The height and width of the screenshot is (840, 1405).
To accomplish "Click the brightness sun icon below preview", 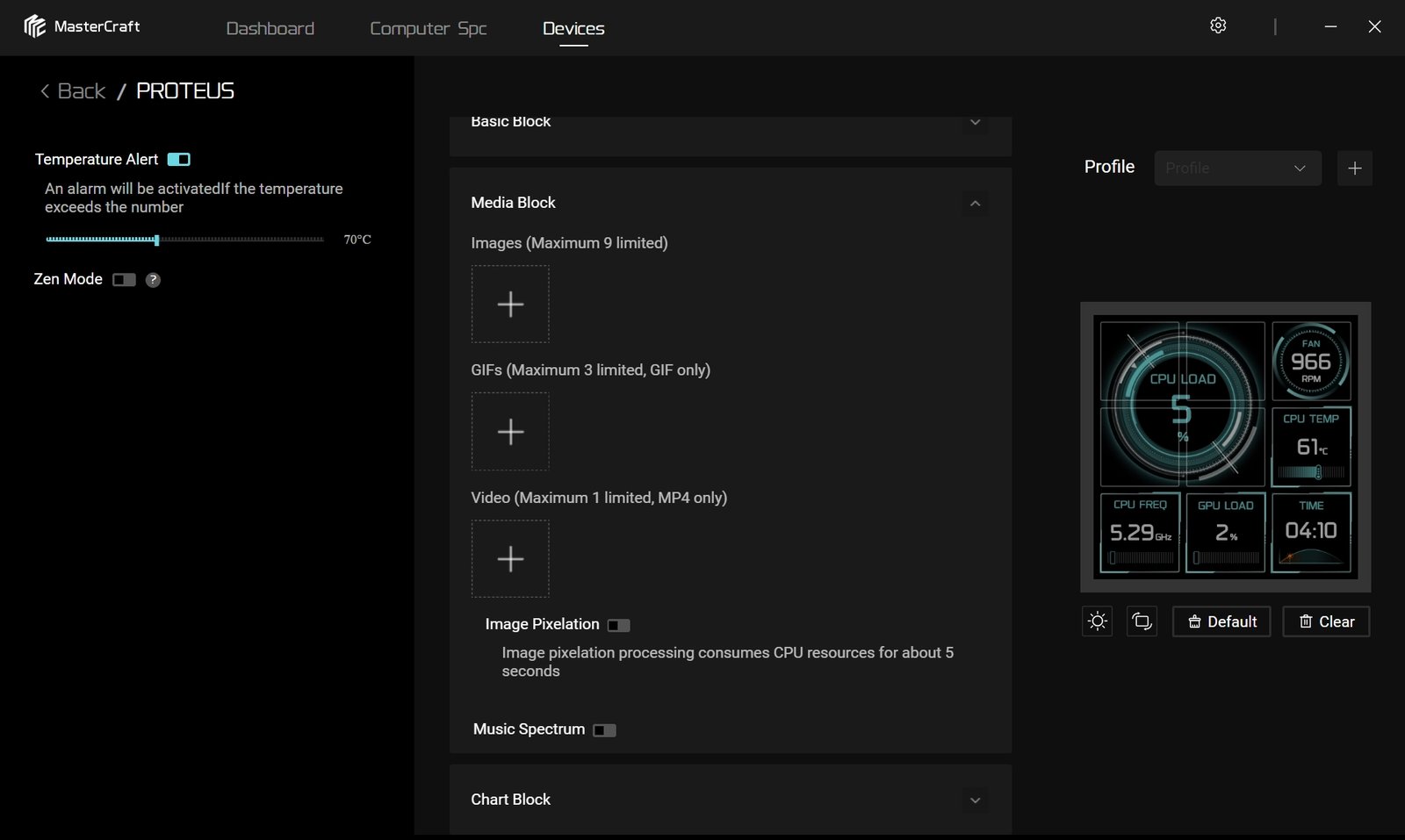I will point(1097,621).
